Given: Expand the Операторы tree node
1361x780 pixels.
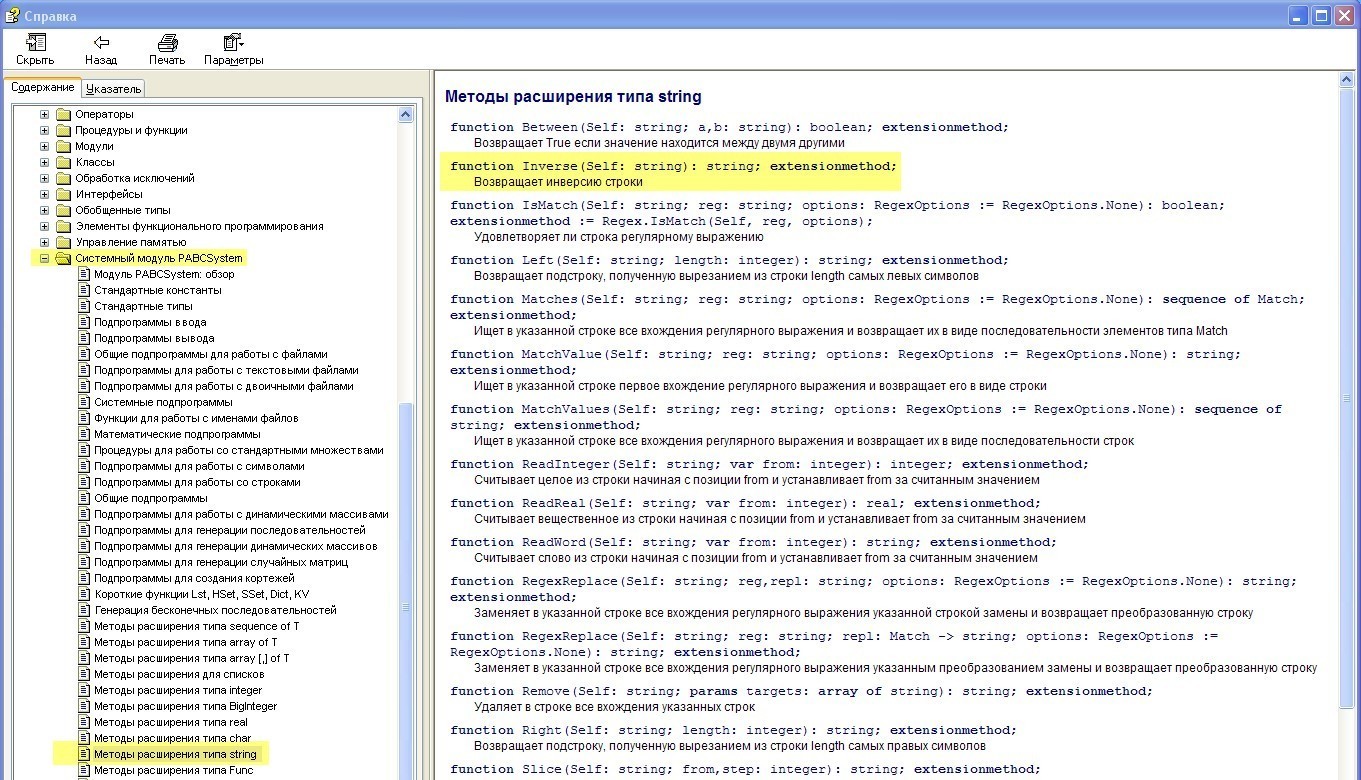Looking at the screenshot, I should 44,114.
